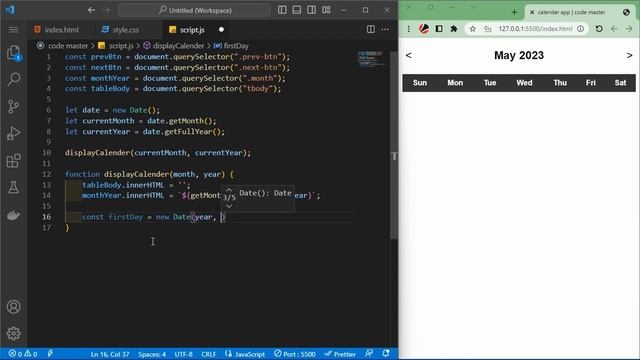Go to next month in calendar
Viewport: 640px width, 360px height.
pos(629,56)
